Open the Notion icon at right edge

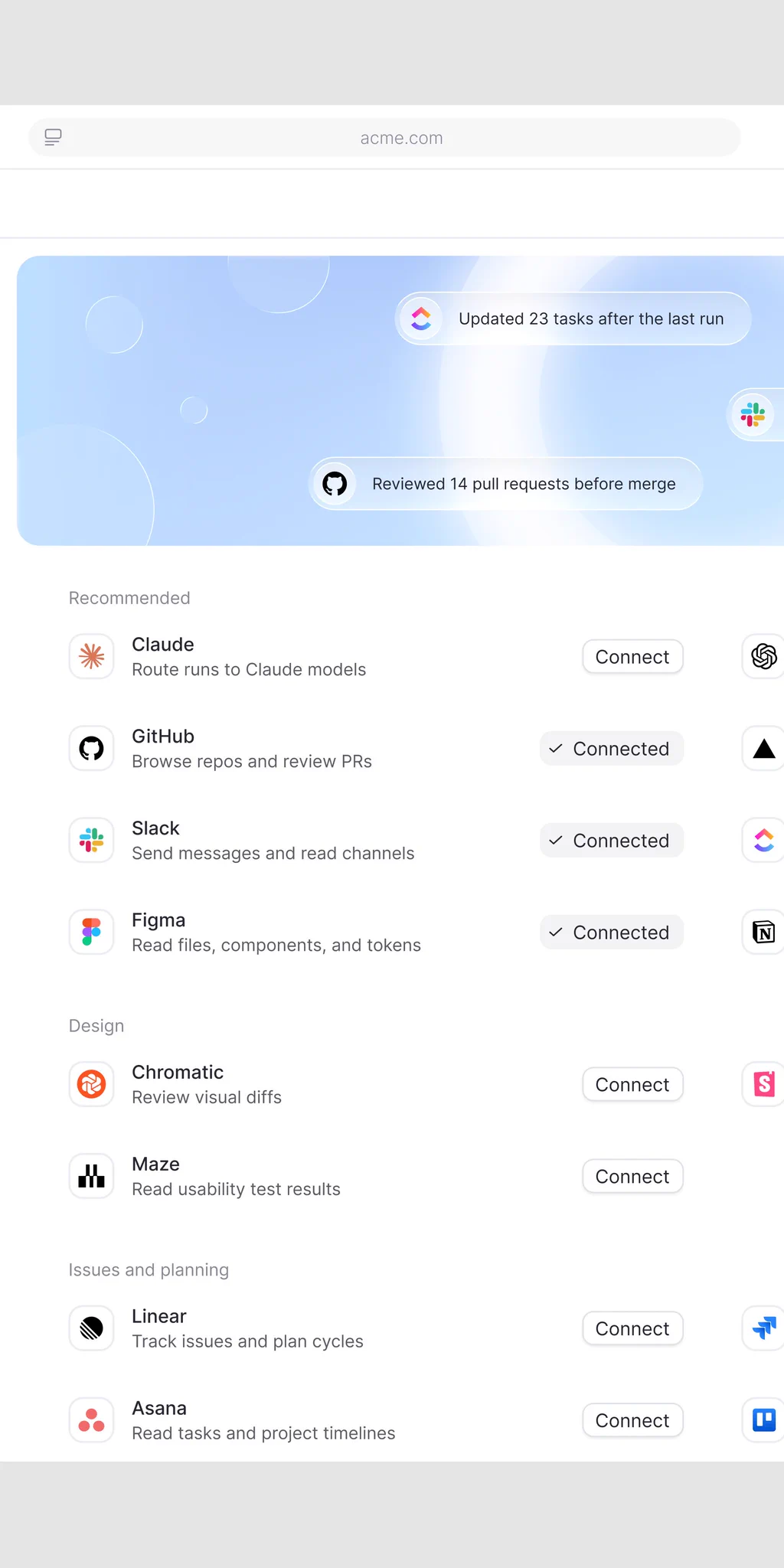tap(763, 932)
